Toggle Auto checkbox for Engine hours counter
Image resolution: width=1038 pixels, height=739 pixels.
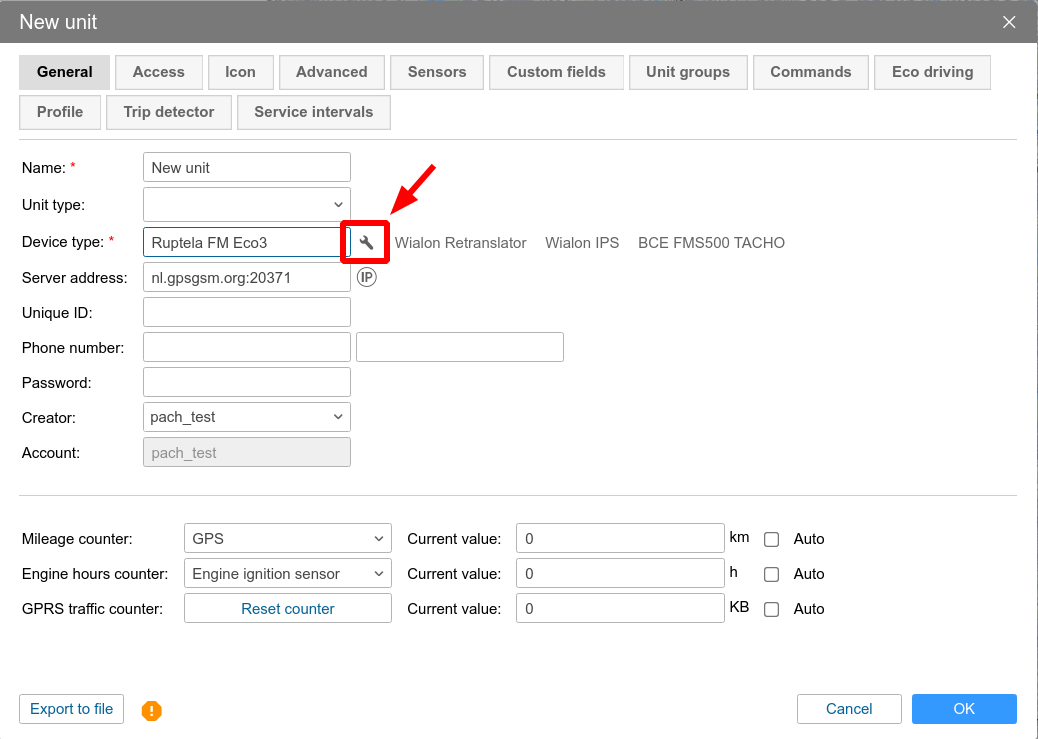[x=771, y=574]
